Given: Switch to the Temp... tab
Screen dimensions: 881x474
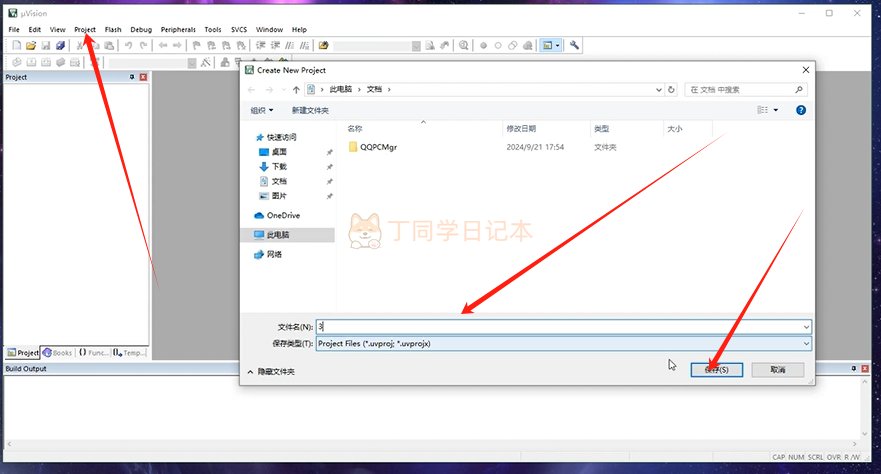Looking at the screenshot, I should pos(129,353).
